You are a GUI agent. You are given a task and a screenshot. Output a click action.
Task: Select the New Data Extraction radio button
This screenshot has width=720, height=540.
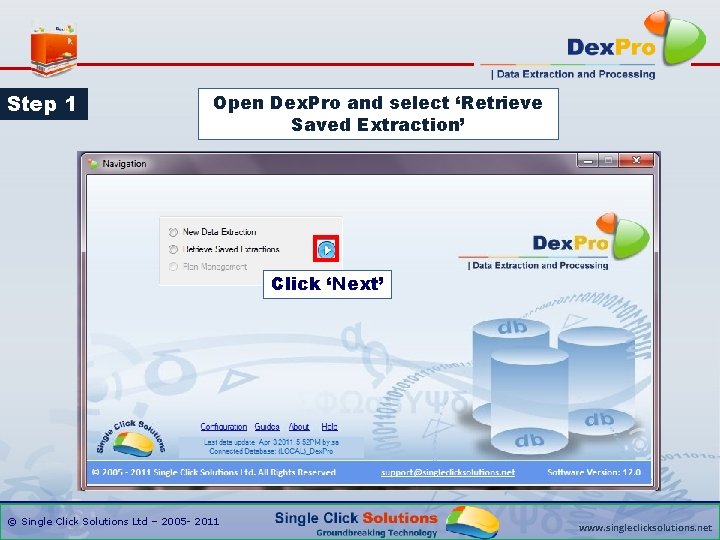tap(173, 232)
